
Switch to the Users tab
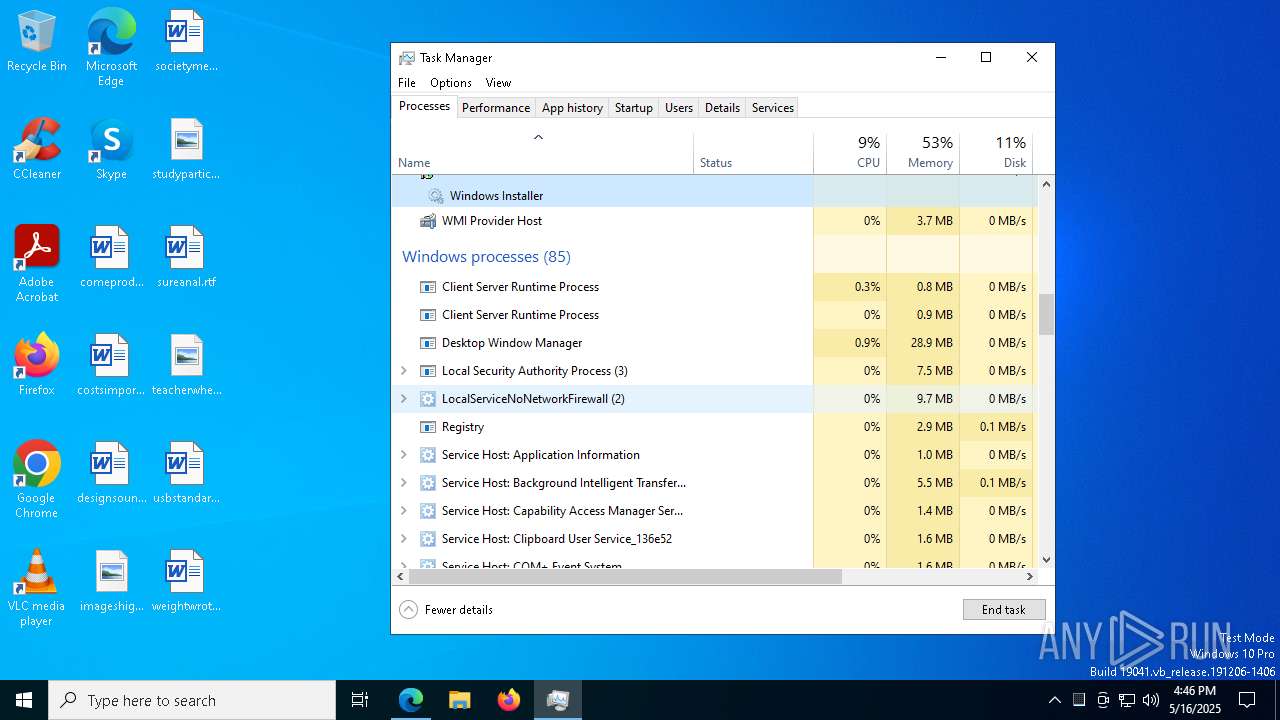tap(679, 108)
